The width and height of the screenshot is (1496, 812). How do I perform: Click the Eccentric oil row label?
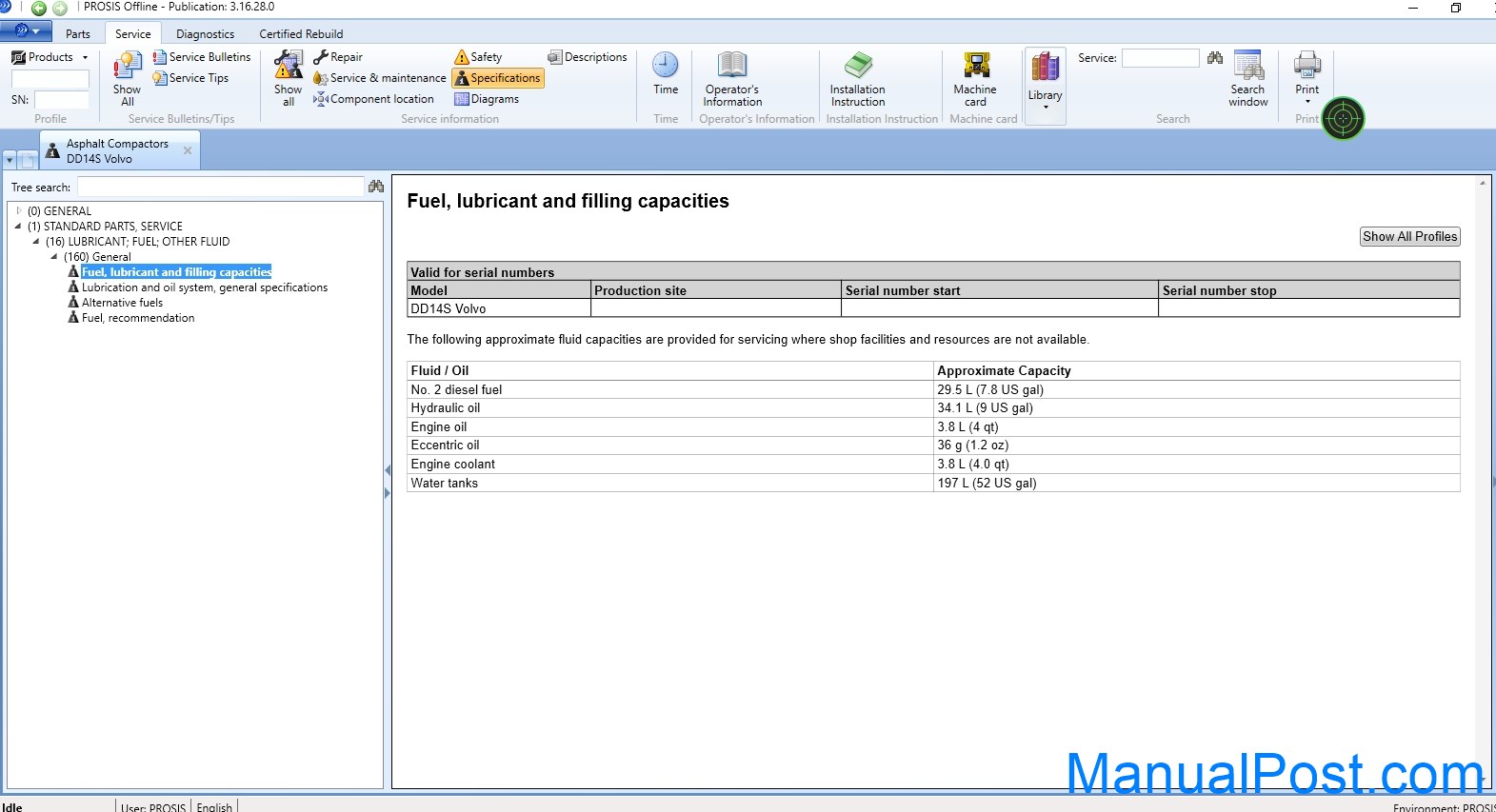pos(445,445)
